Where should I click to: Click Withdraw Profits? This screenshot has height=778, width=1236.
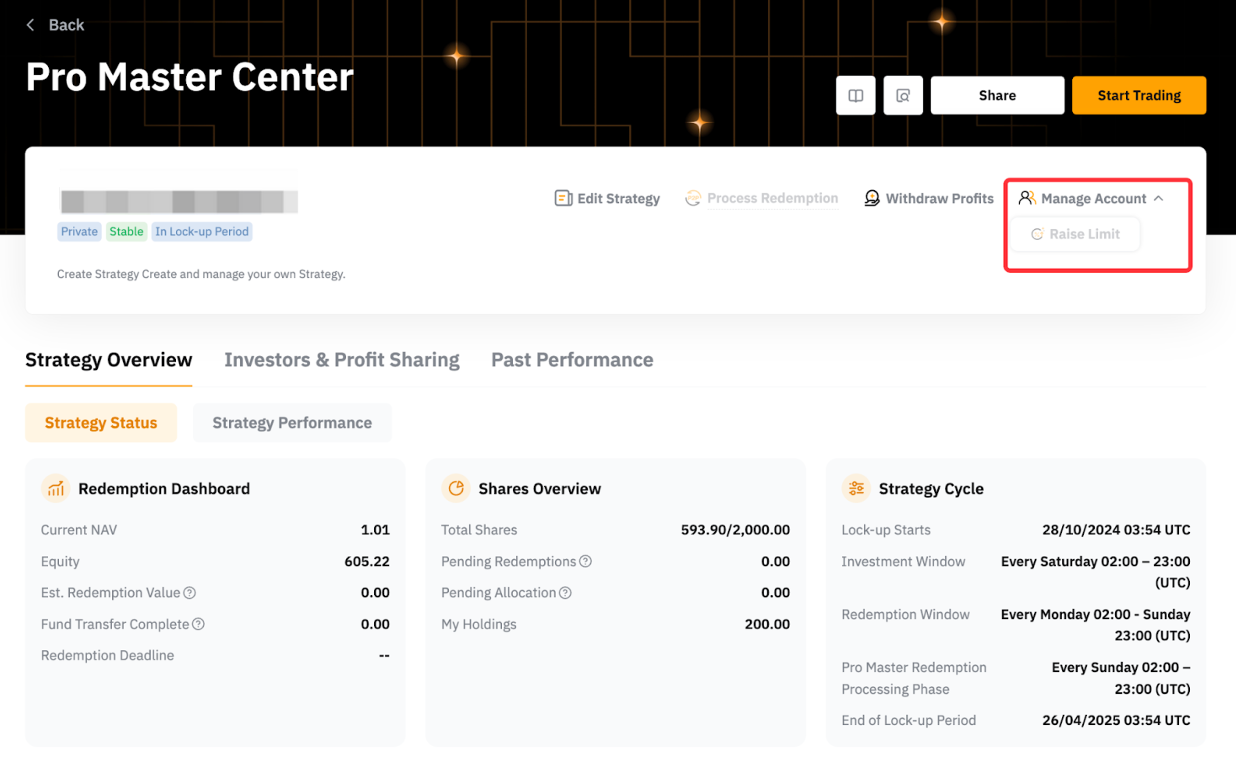pos(928,198)
